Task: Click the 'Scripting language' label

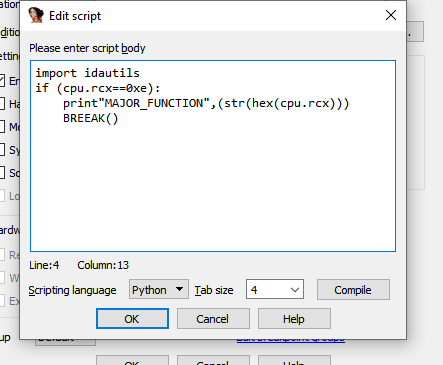Action: point(72,290)
